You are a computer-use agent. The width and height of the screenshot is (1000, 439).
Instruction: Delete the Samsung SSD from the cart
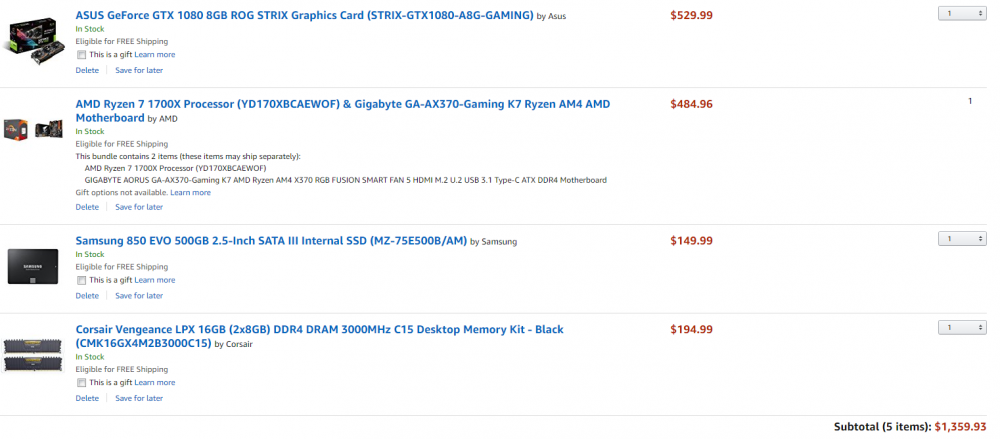click(x=87, y=296)
